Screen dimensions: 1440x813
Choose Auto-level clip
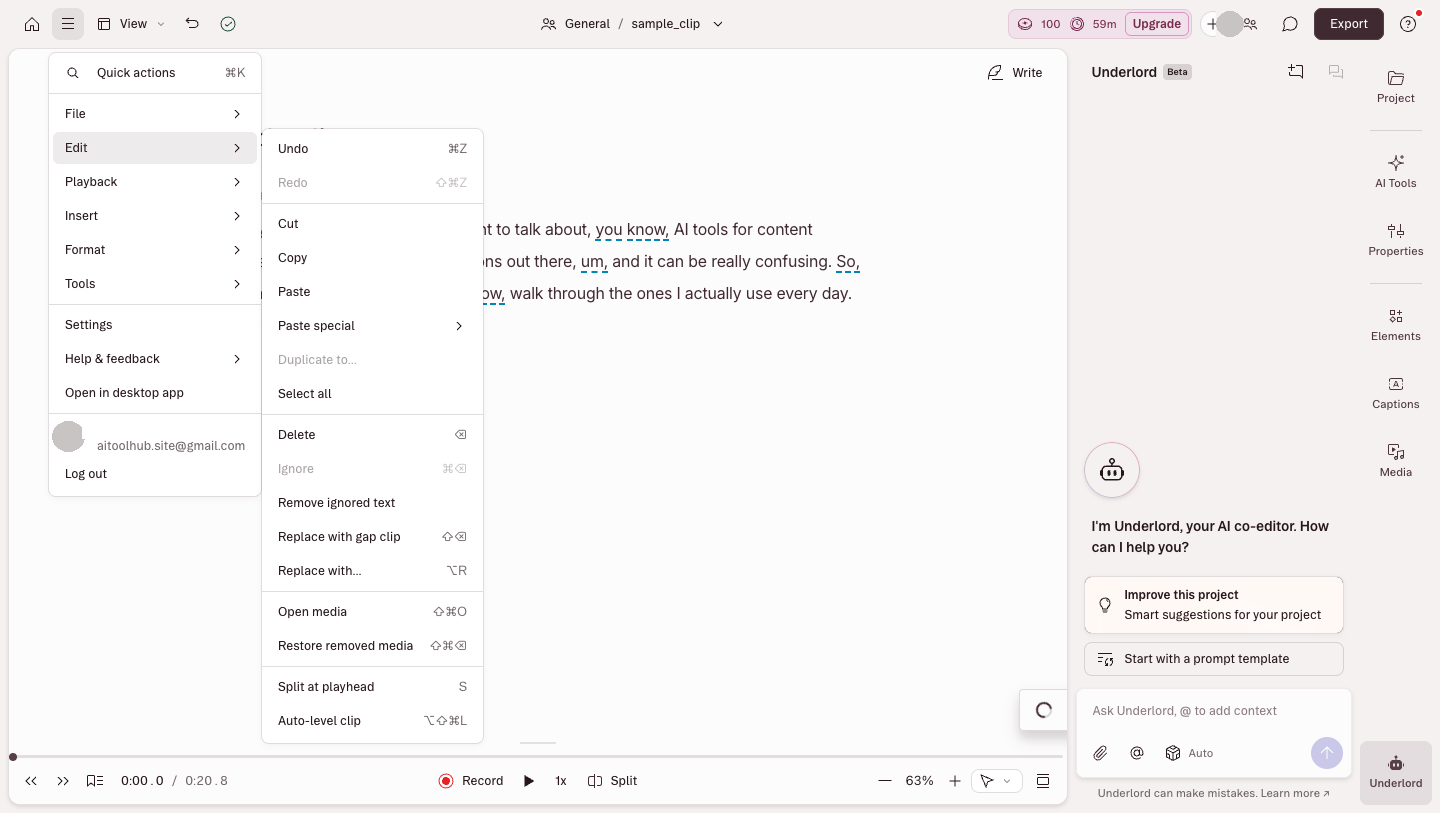point(372,721)
